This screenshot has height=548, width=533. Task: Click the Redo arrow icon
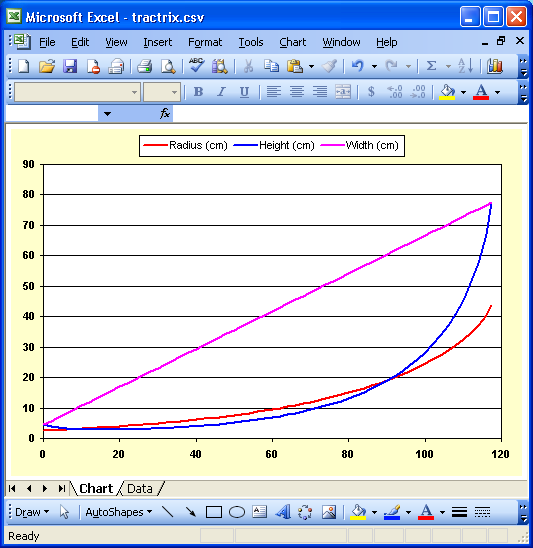click(391, 66)
